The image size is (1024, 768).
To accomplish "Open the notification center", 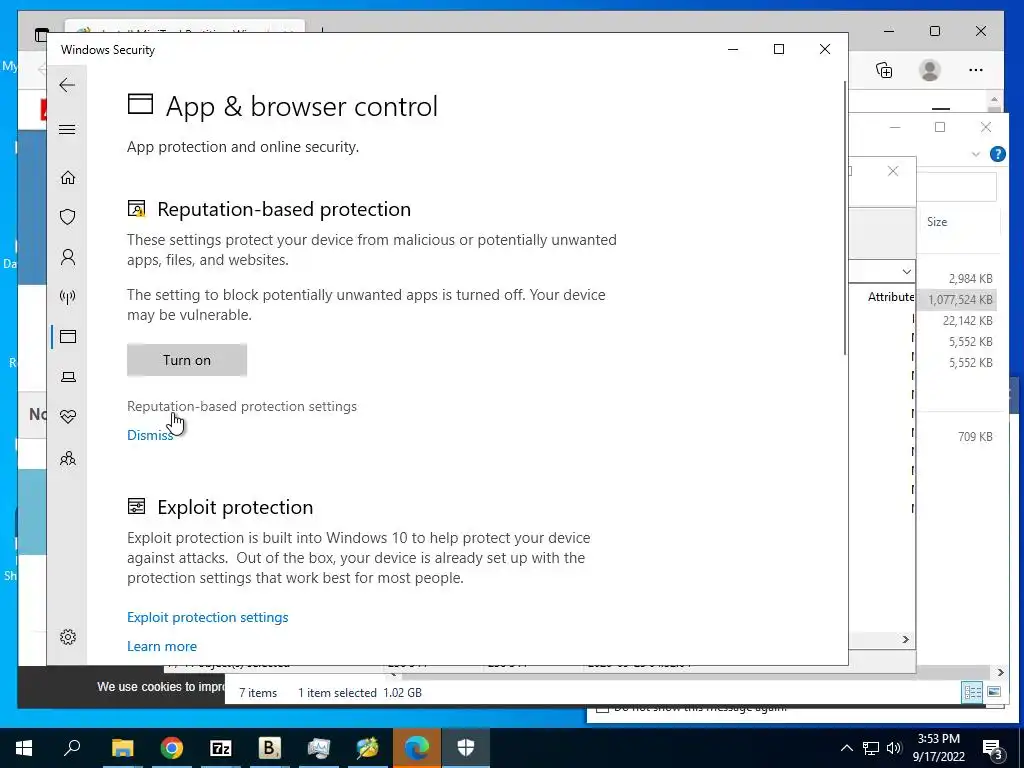I will tap(993, 749).
